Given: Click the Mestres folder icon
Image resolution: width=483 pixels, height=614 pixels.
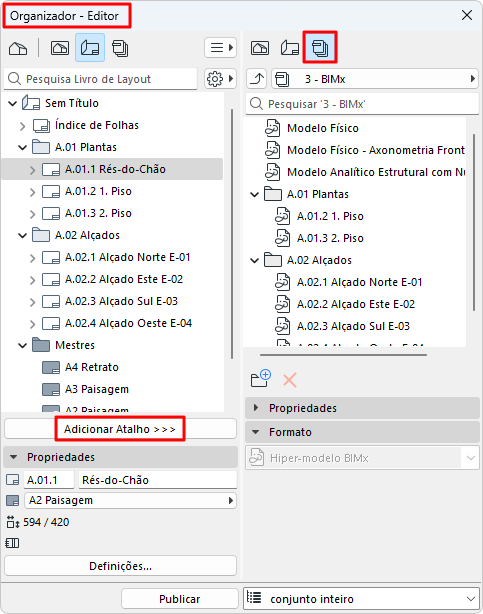Looking at the screenshot, I should click(41, 345).
